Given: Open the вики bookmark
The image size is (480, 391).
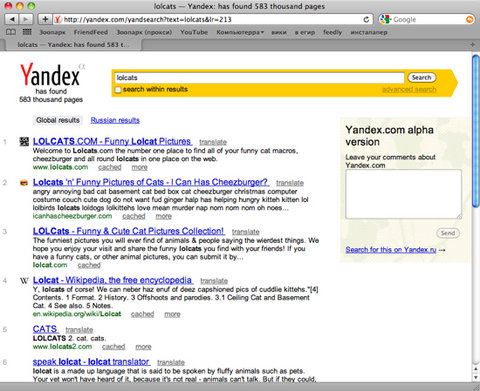Looking at the screenshot, I should (x=279, y=32).
